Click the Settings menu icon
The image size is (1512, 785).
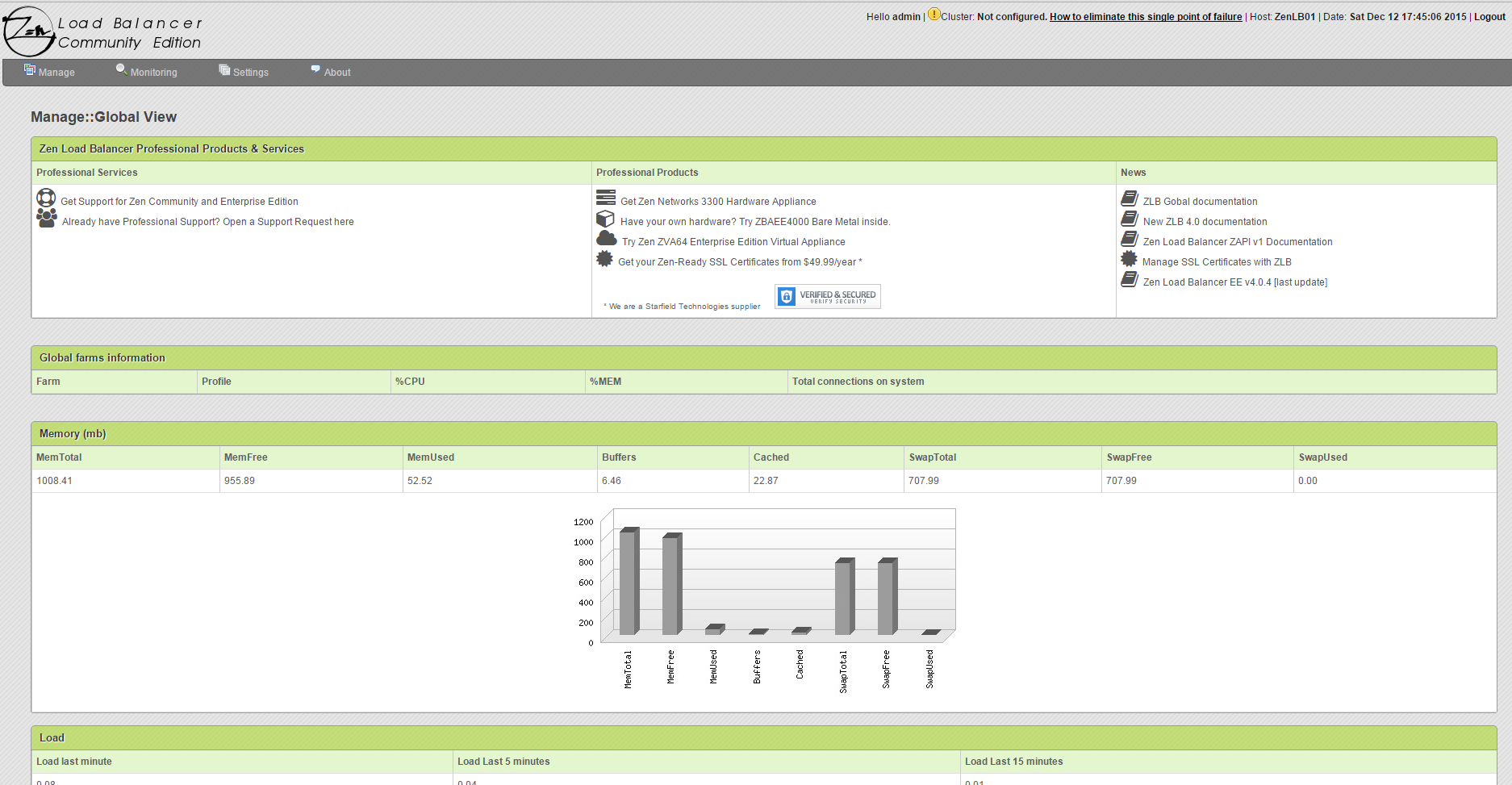tap(224, 70)
